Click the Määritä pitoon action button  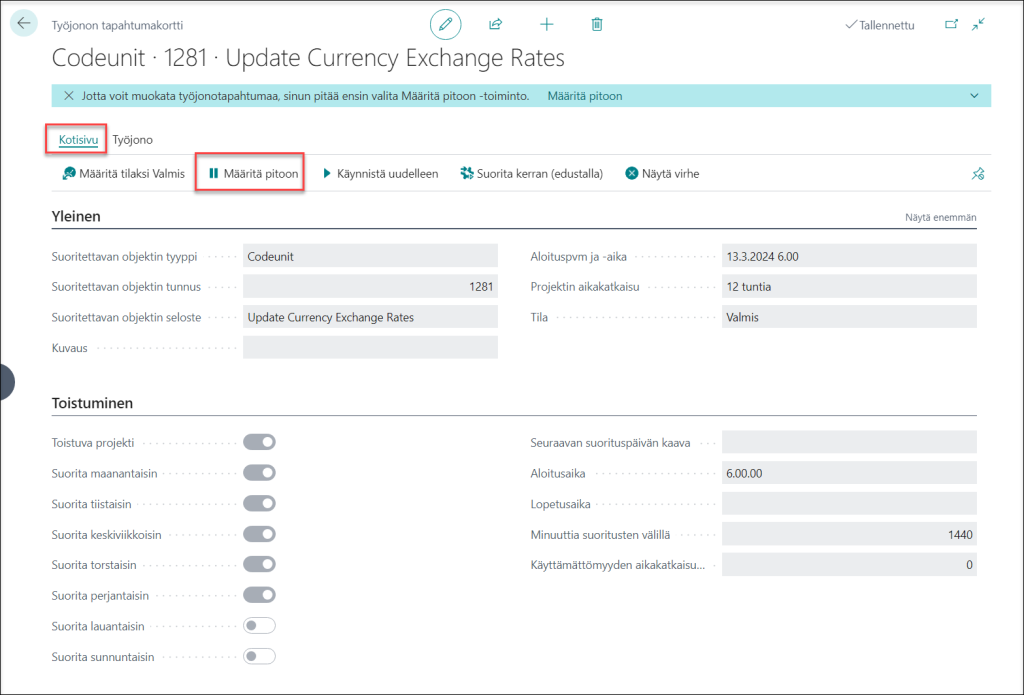tap(253, 174)
